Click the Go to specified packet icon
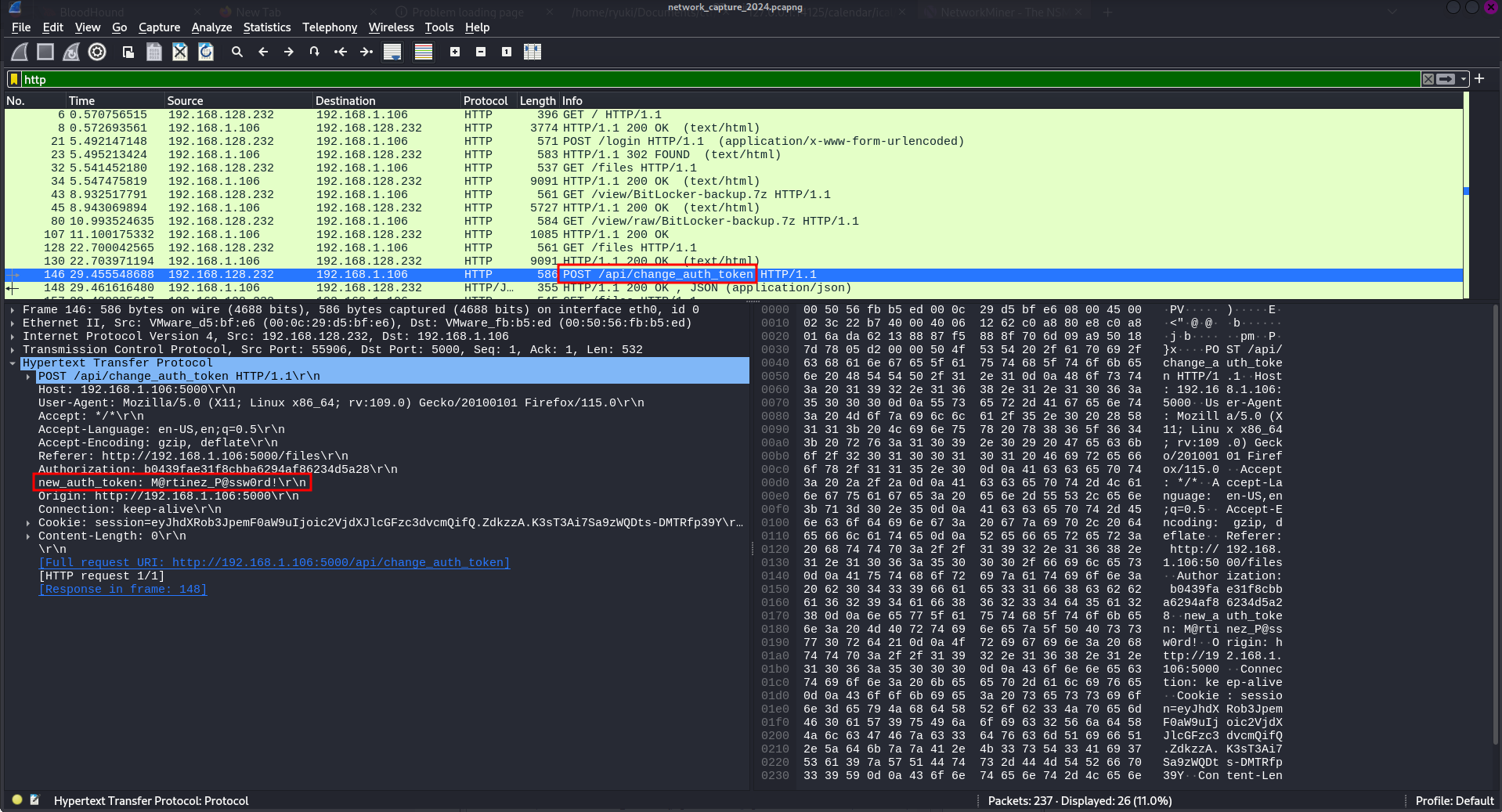The width and height of the screenshot is (1502, 812). 315,52
